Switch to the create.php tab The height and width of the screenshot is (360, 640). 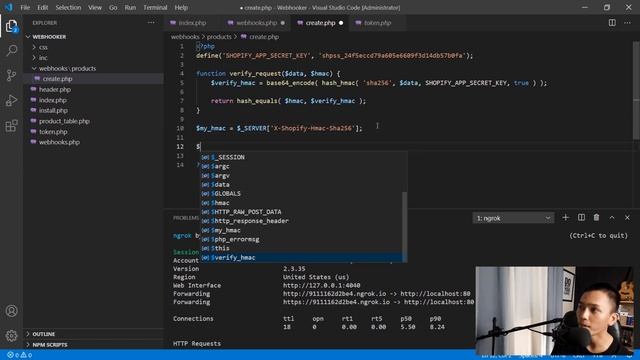(x=320, y=23)
